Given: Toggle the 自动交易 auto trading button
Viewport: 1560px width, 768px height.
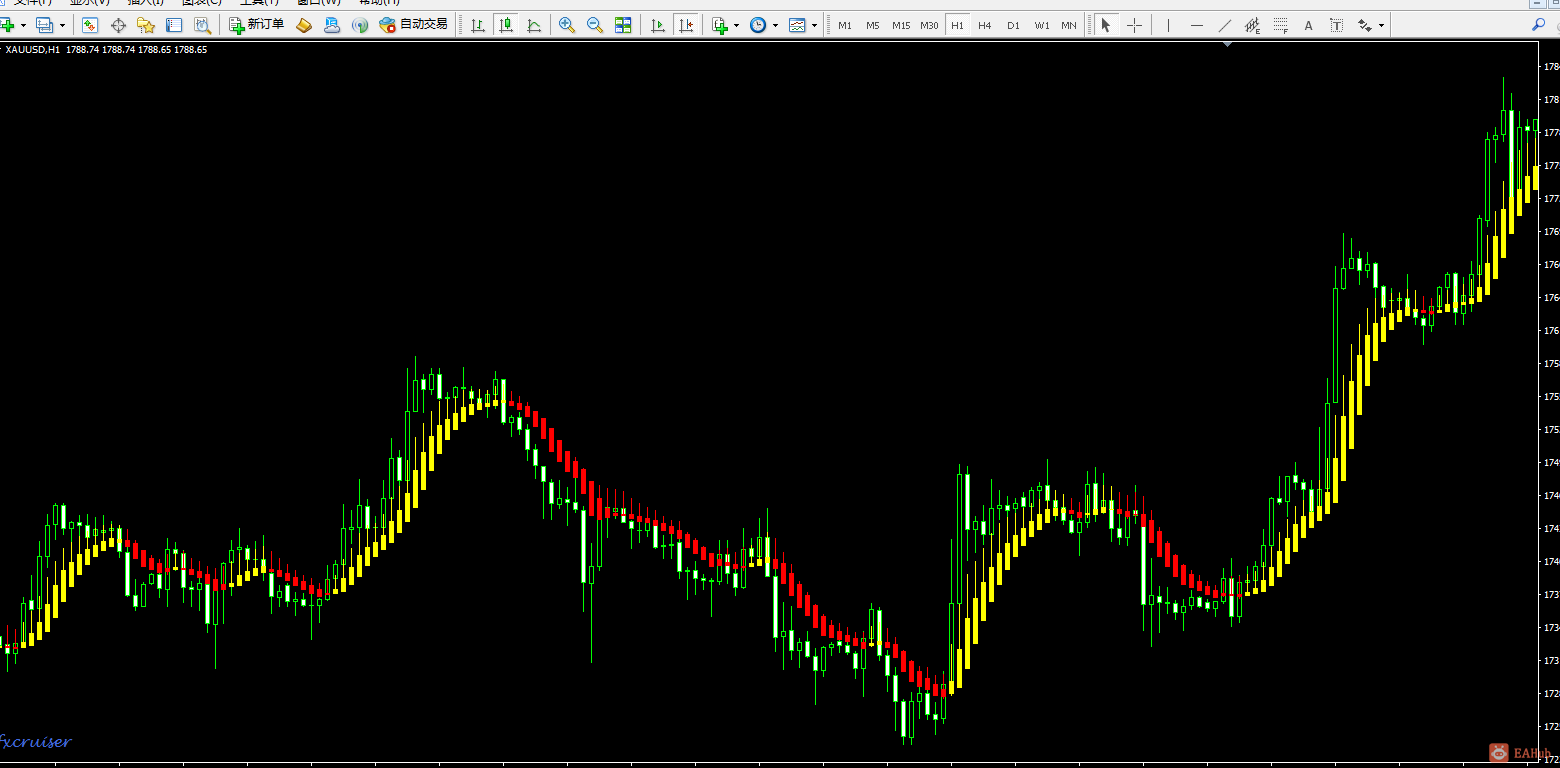Looking at the screenshot, I should pyautogui.click(x=413, y=25).
